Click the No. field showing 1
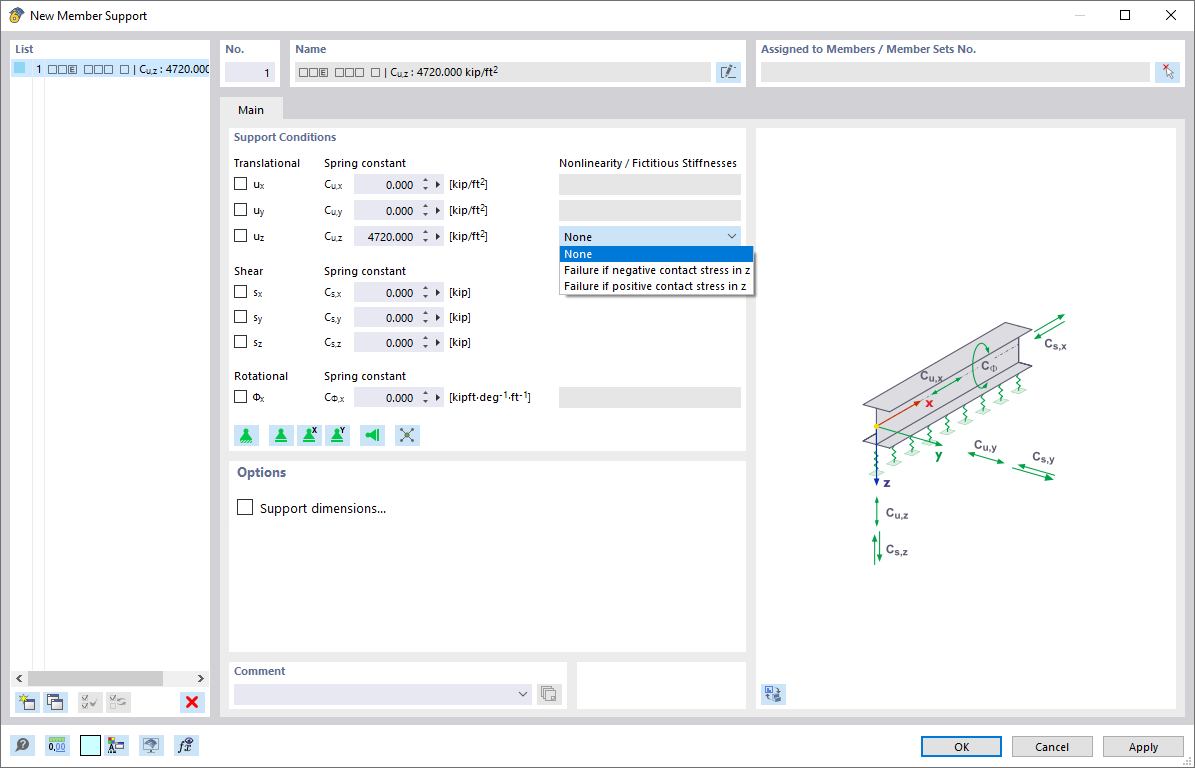 click(x=250, y=72)
